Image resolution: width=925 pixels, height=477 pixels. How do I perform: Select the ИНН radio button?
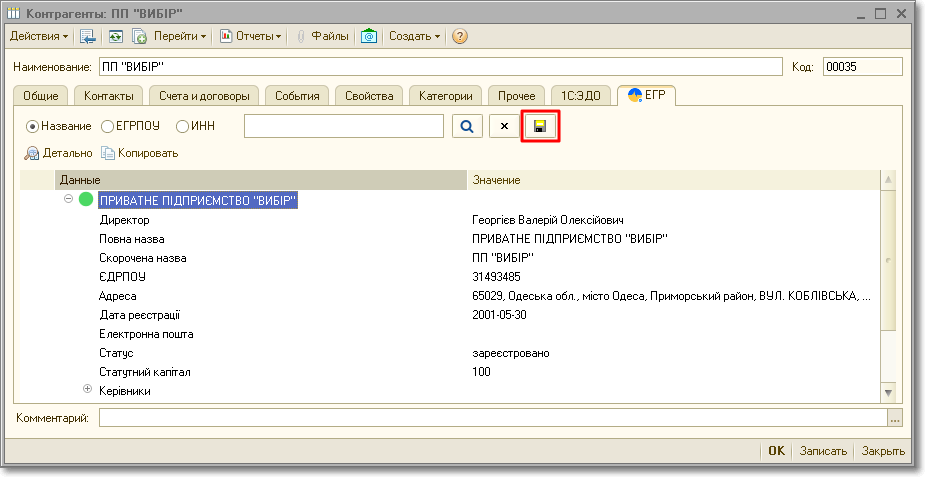click(x=182, y=126)
